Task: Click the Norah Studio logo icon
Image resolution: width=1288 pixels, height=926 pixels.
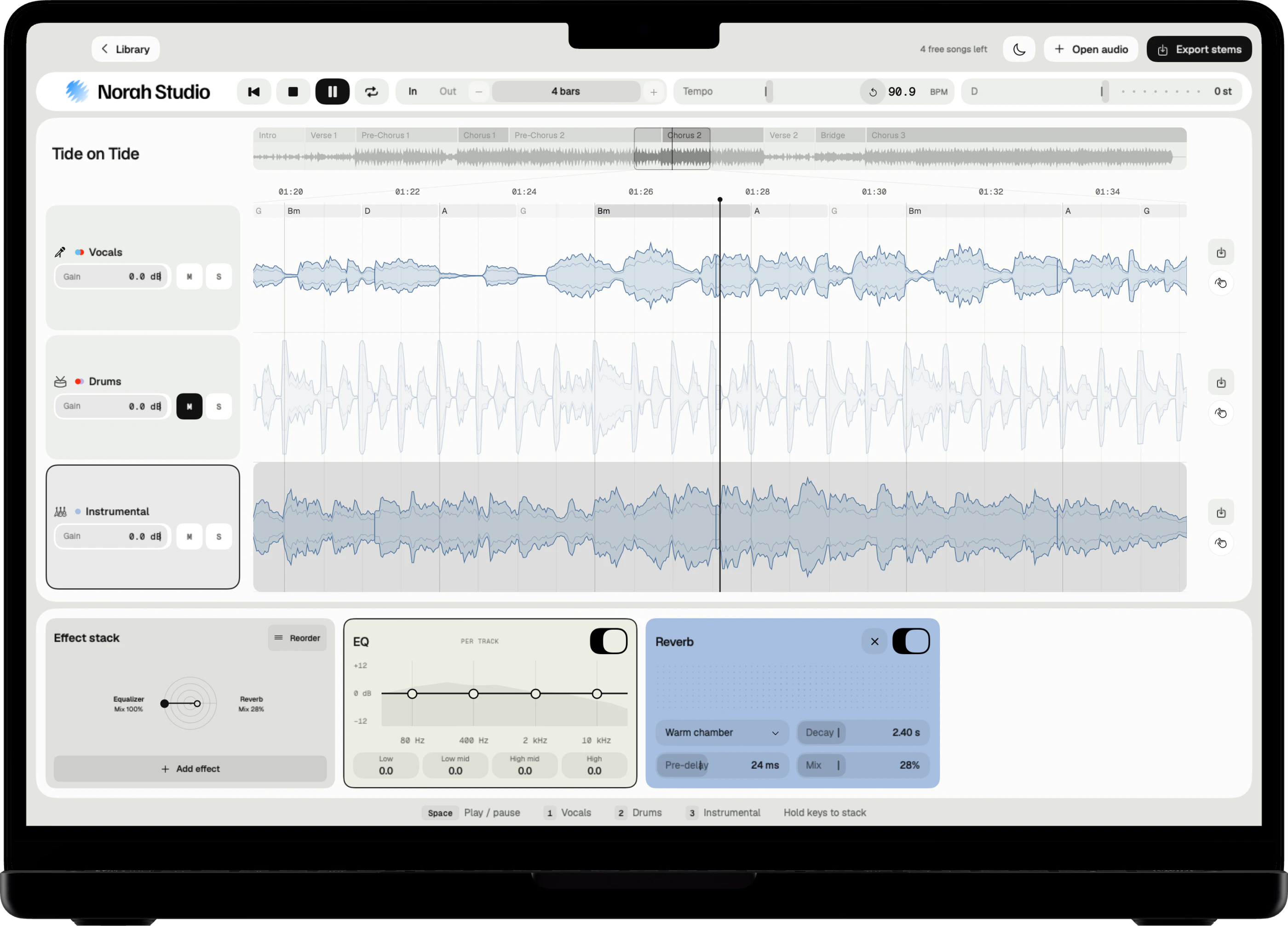Action: (x=77, y=92)
